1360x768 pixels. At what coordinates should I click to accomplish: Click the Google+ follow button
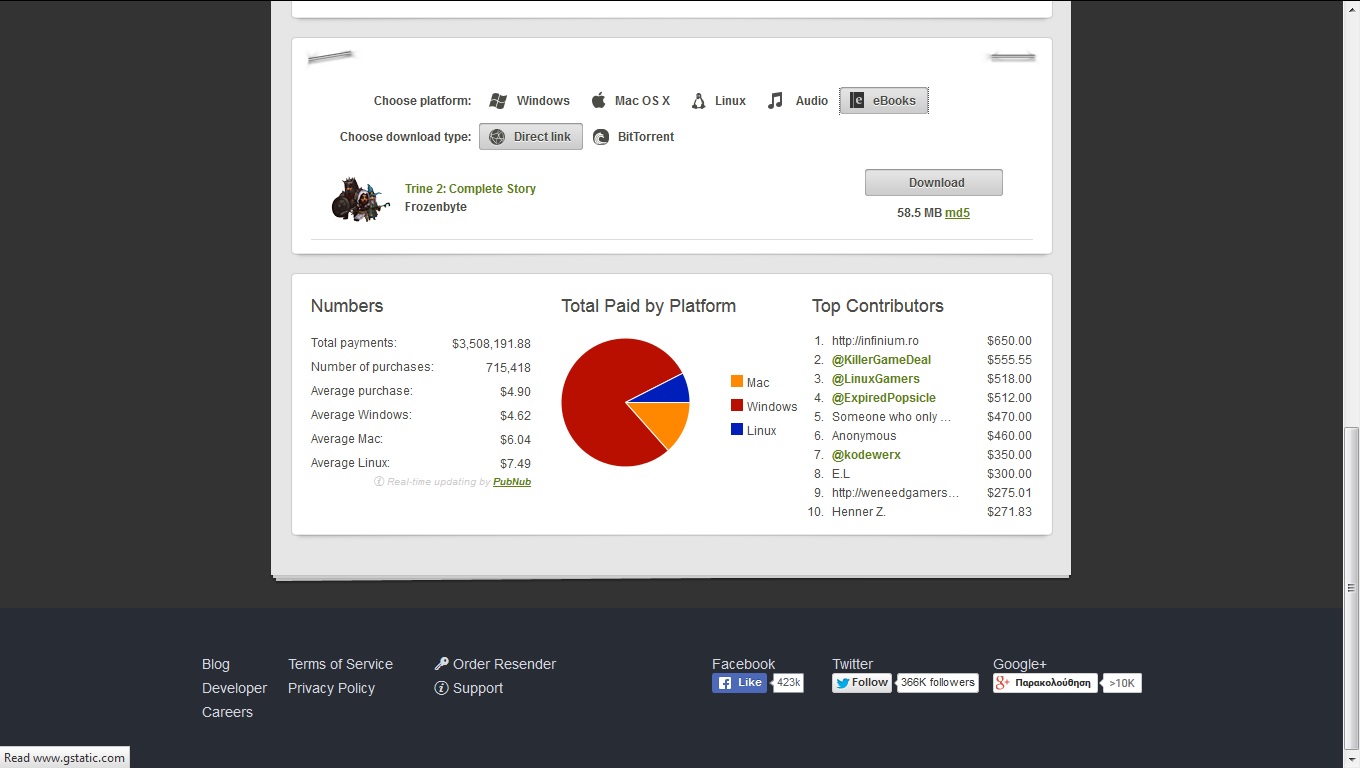tap(1045, 683)
